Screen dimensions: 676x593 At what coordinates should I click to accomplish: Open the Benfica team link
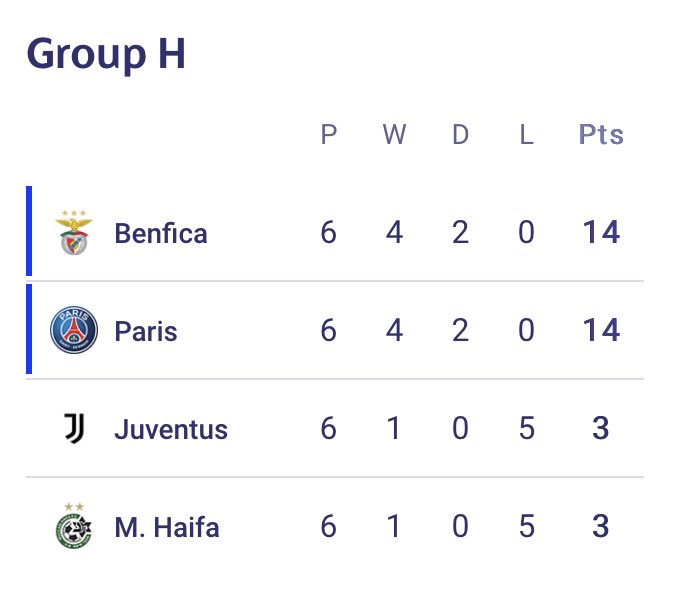click(x=161, y=234)
